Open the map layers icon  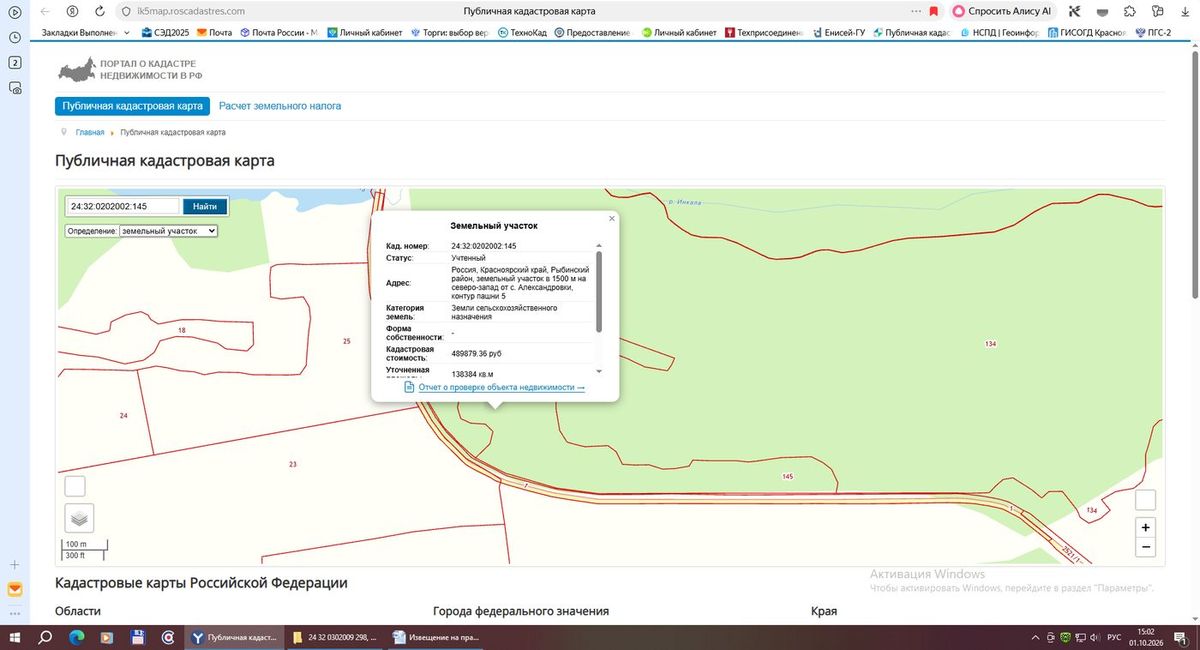tap(79, 518)
